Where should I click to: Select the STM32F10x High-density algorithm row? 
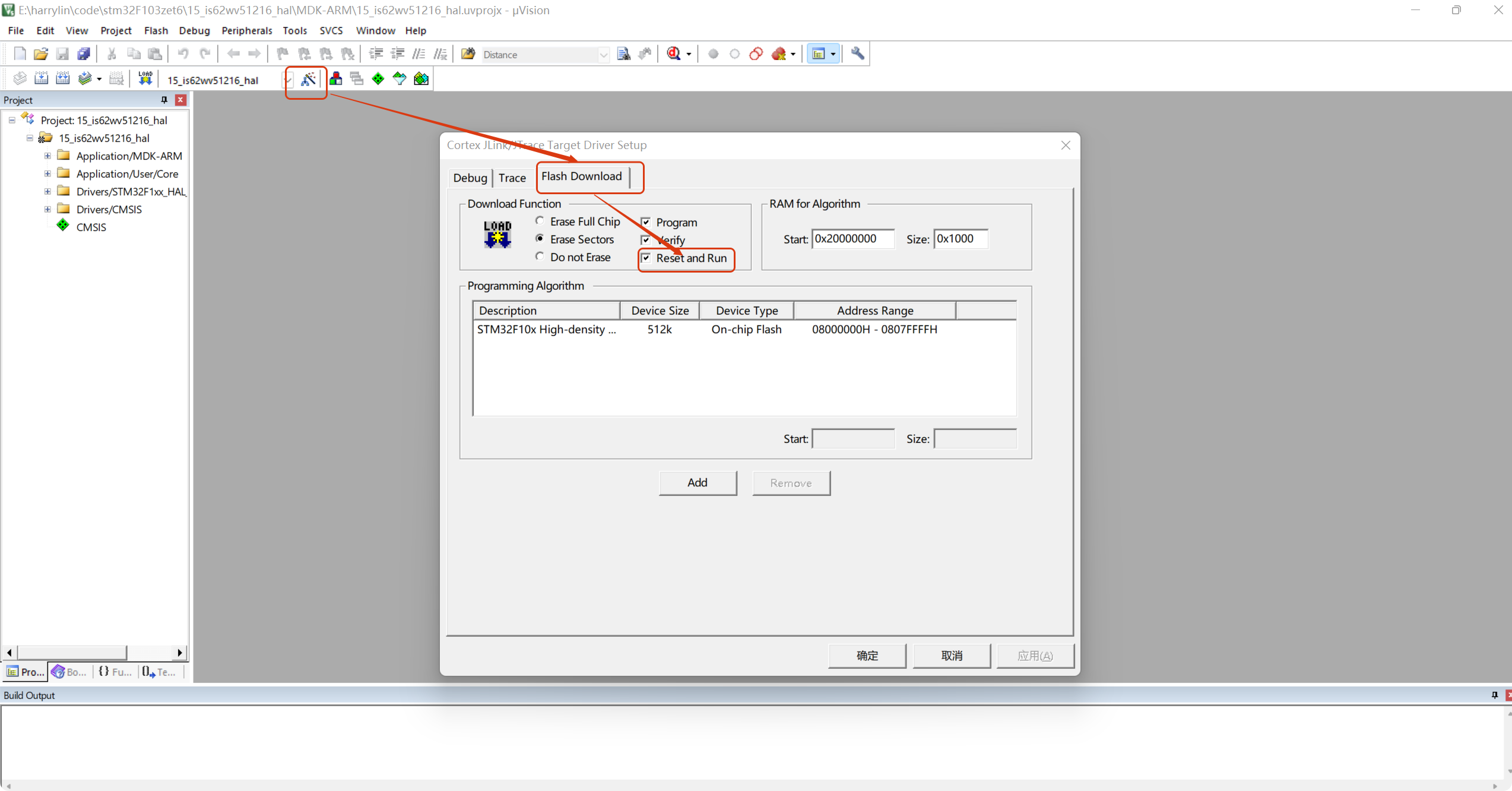[x=744, y=330]
